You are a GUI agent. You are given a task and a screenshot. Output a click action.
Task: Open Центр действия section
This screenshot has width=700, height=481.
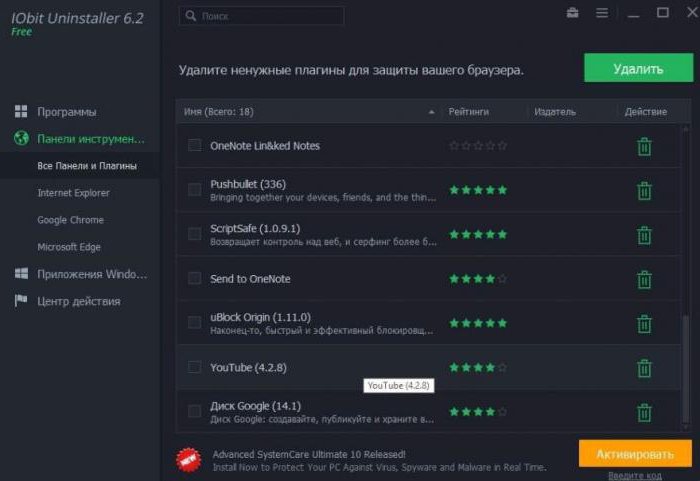click(79, 301)
